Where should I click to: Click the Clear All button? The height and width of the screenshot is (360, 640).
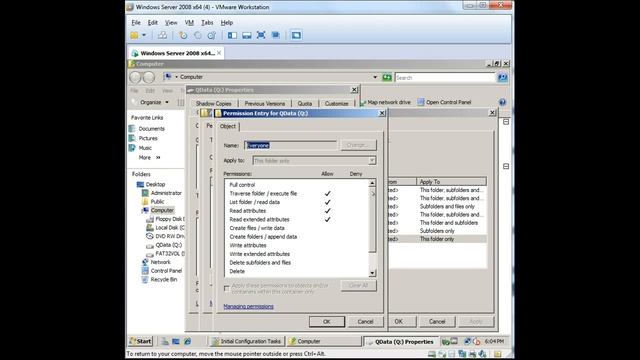tap(358, 285)
